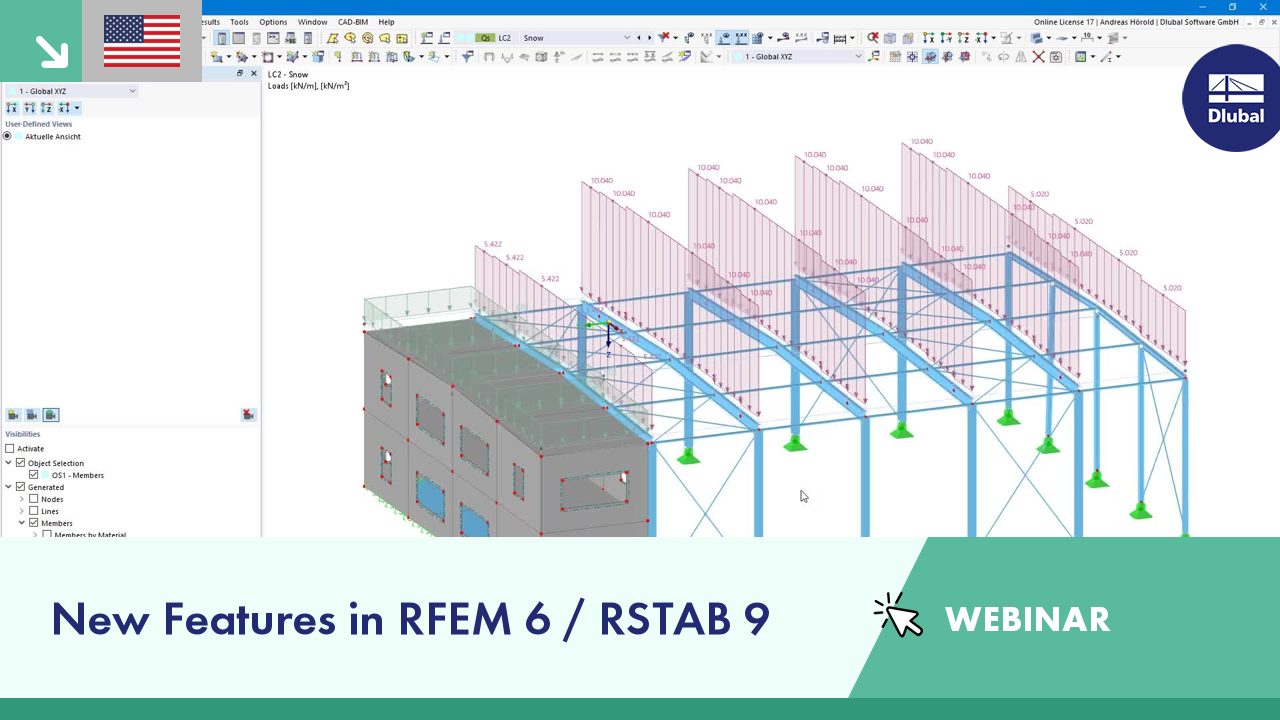Enable the Activate checkbox under Visibilities
Screen dimensions: 1280x720
(x=10, y=448)
